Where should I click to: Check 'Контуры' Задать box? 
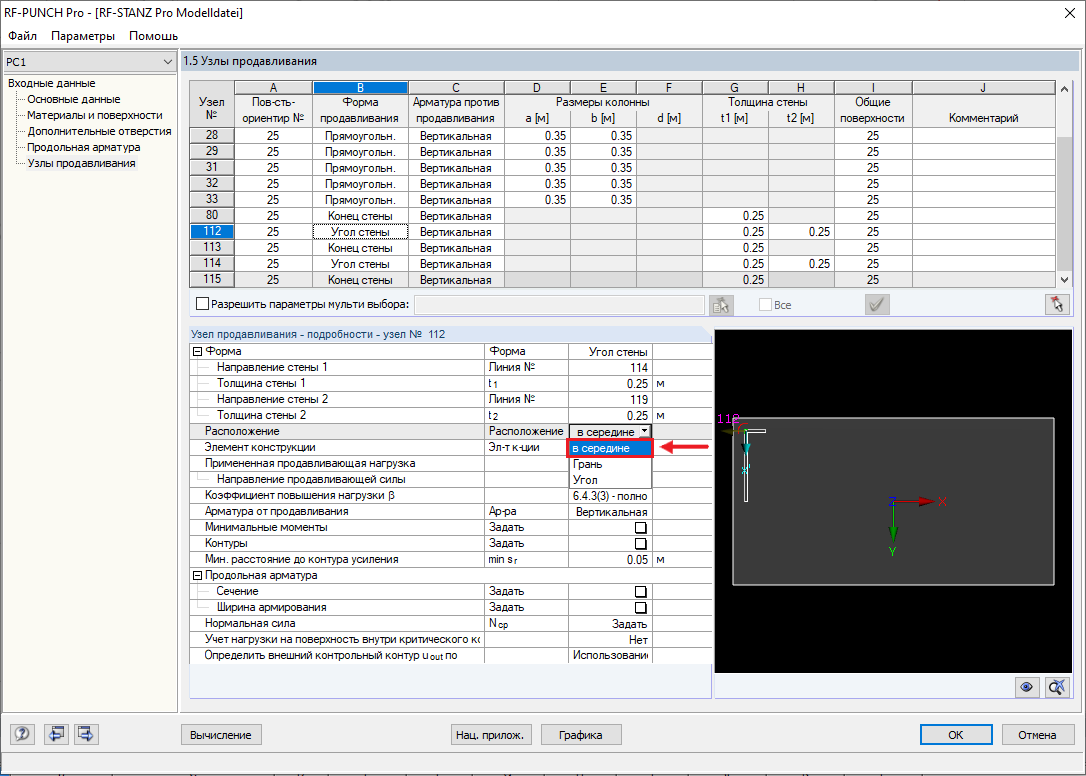coord(641,544)
